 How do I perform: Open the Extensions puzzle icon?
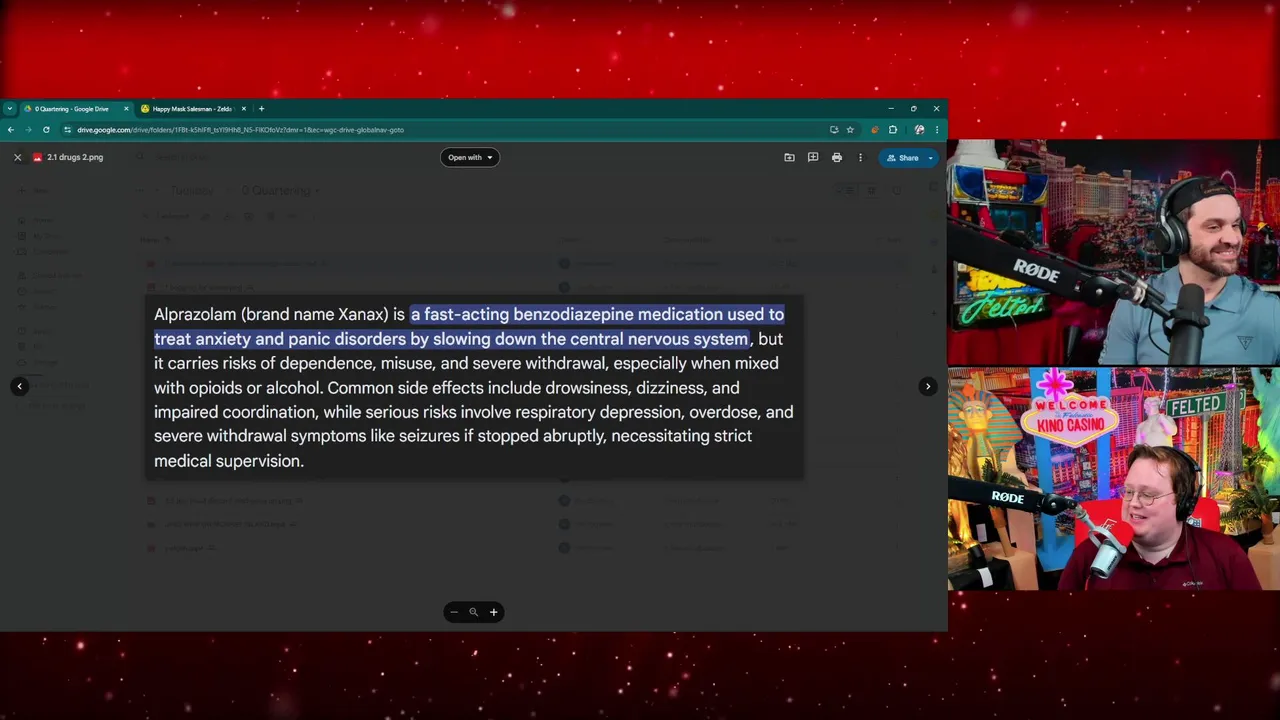coord(893,129)
